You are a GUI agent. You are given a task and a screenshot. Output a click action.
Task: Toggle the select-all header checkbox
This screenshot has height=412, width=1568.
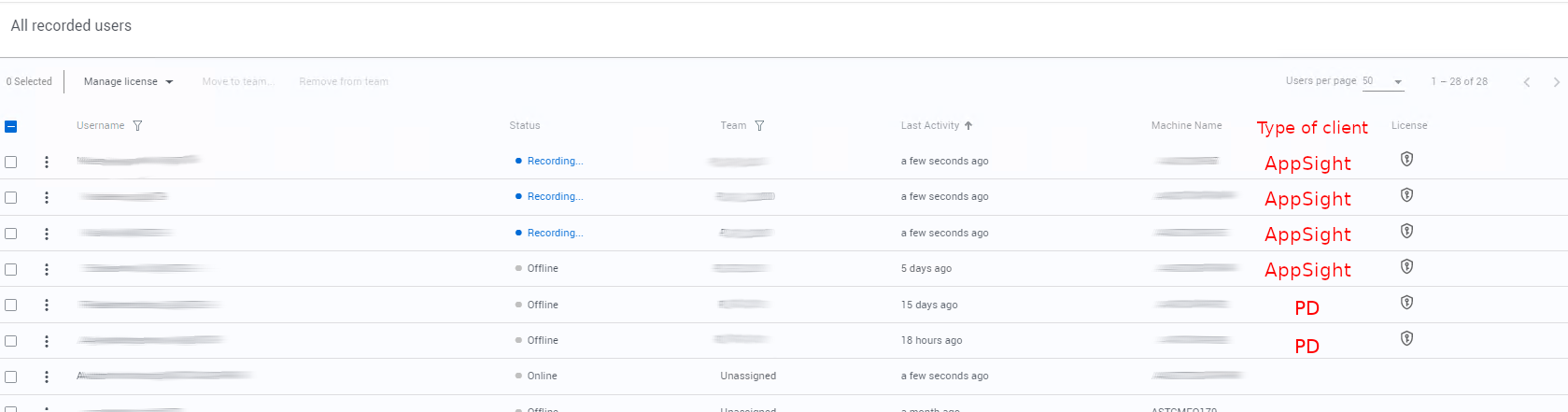(11, 126)
